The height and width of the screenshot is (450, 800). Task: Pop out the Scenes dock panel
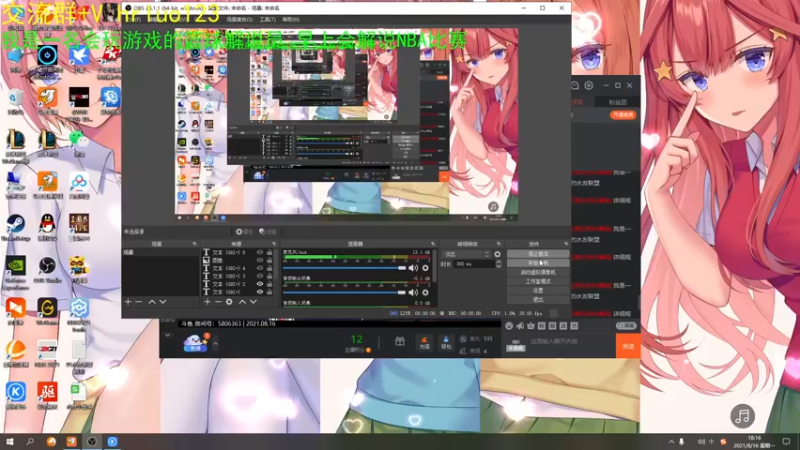[x=194, y=244]
